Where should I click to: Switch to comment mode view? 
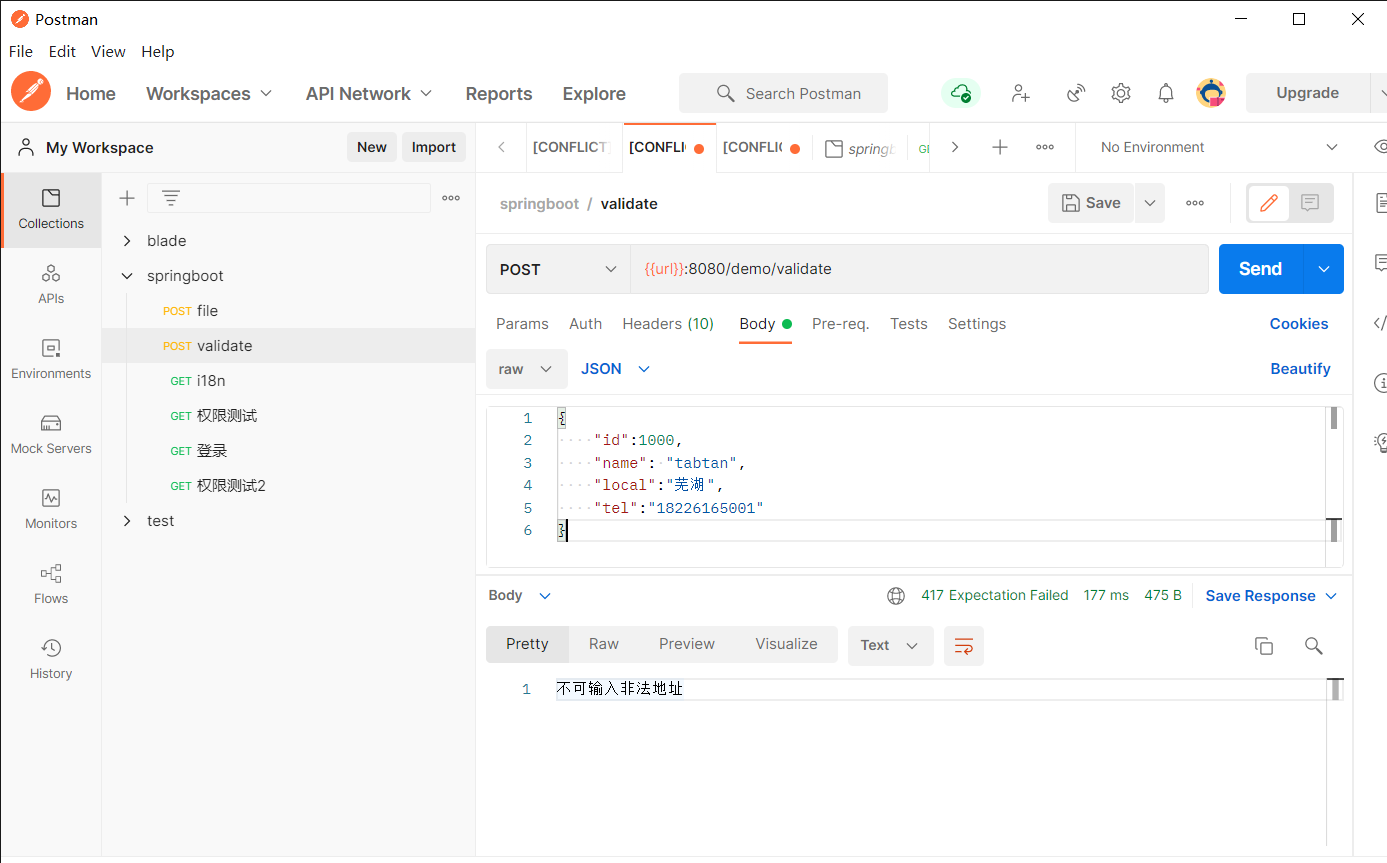pos(1310,203)
